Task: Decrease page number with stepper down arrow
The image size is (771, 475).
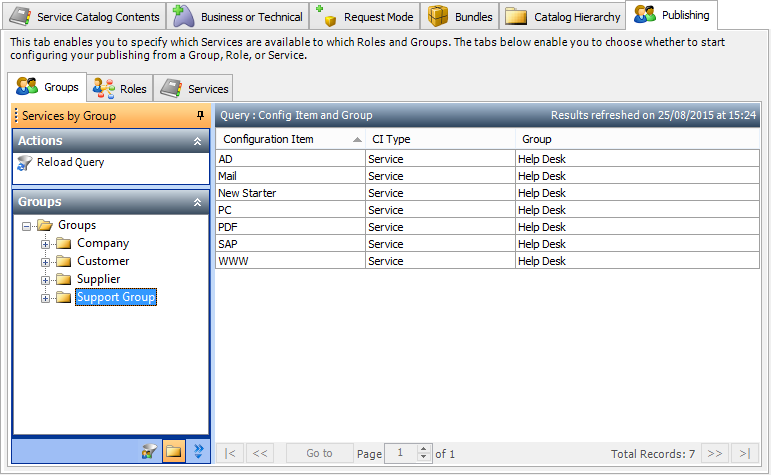Action: (x=423, y=457)
